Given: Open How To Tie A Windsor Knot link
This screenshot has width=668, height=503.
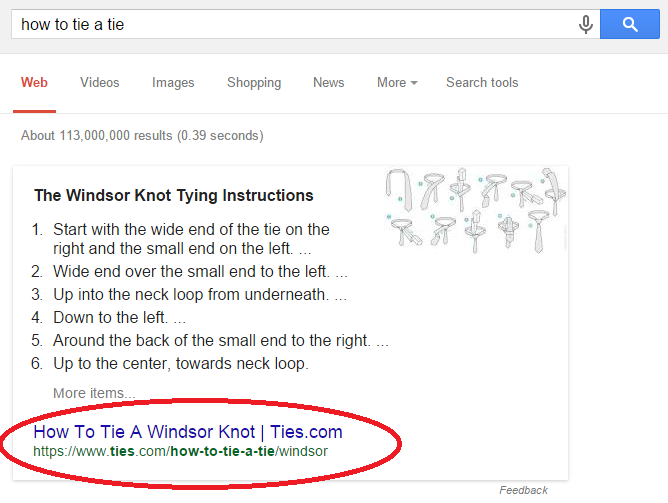Looking at the screenshot, I should tap(188, 431).
